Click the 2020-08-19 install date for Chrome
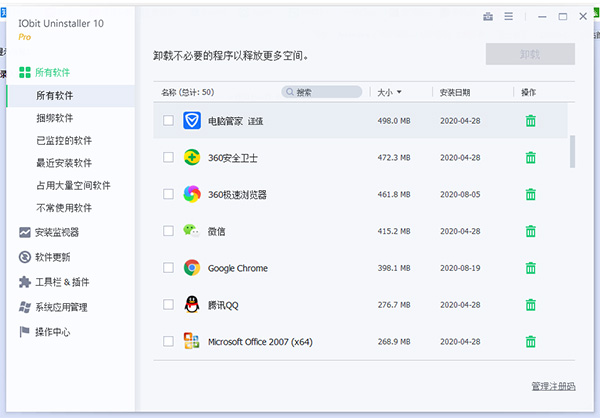This screenshot has width=600, height=418. point(460,268)
